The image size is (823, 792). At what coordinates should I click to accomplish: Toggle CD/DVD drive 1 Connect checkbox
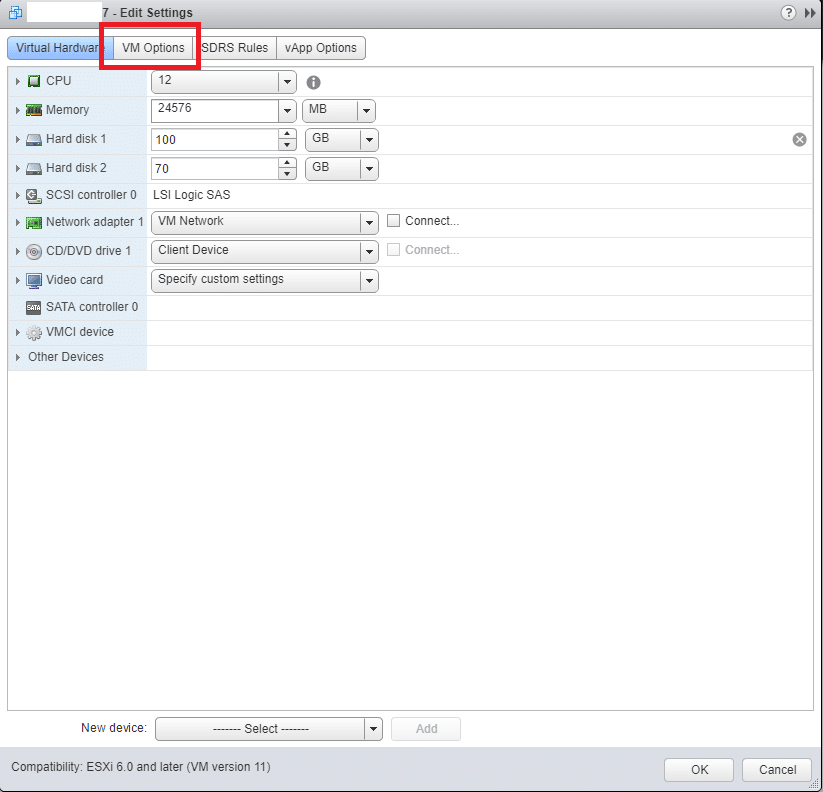pyautogui.click(x=393, y=249)
